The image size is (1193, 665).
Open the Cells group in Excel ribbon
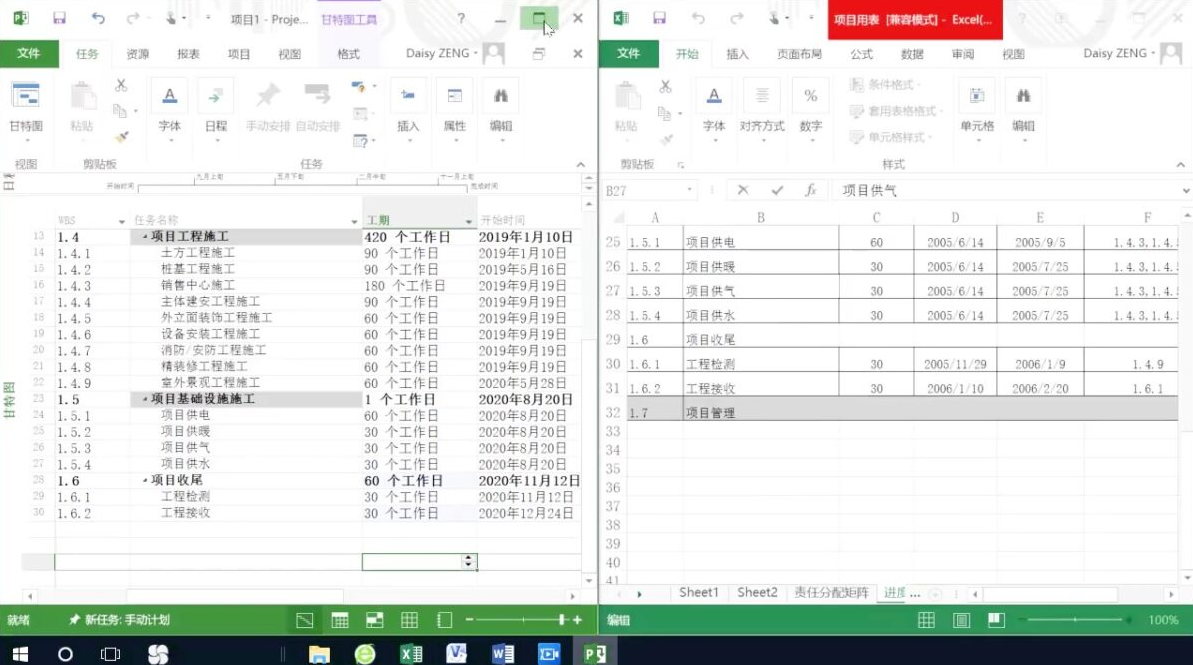[x=977, y=110]
